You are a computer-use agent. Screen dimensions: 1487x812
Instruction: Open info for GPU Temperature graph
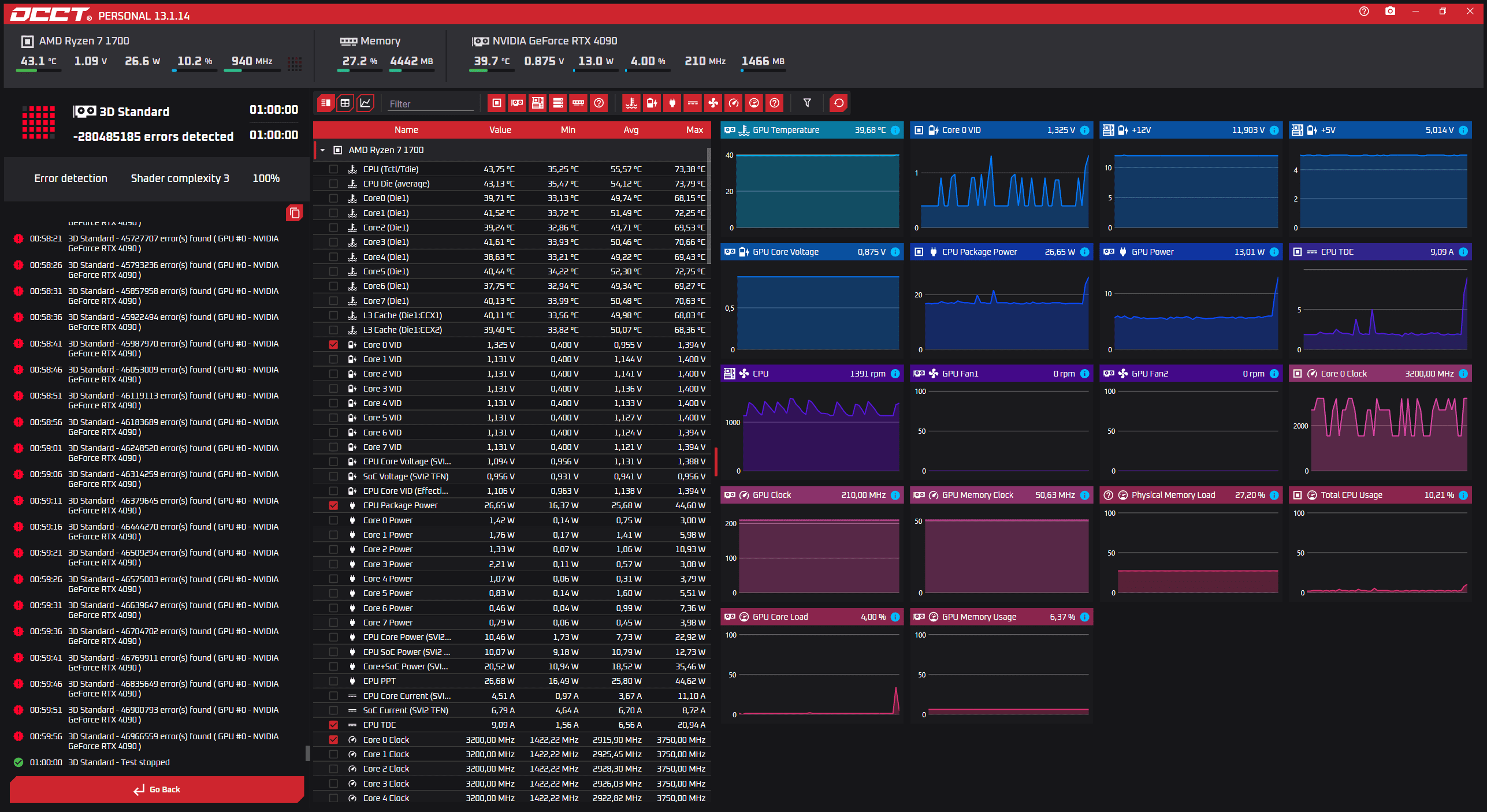pos(895,131)
